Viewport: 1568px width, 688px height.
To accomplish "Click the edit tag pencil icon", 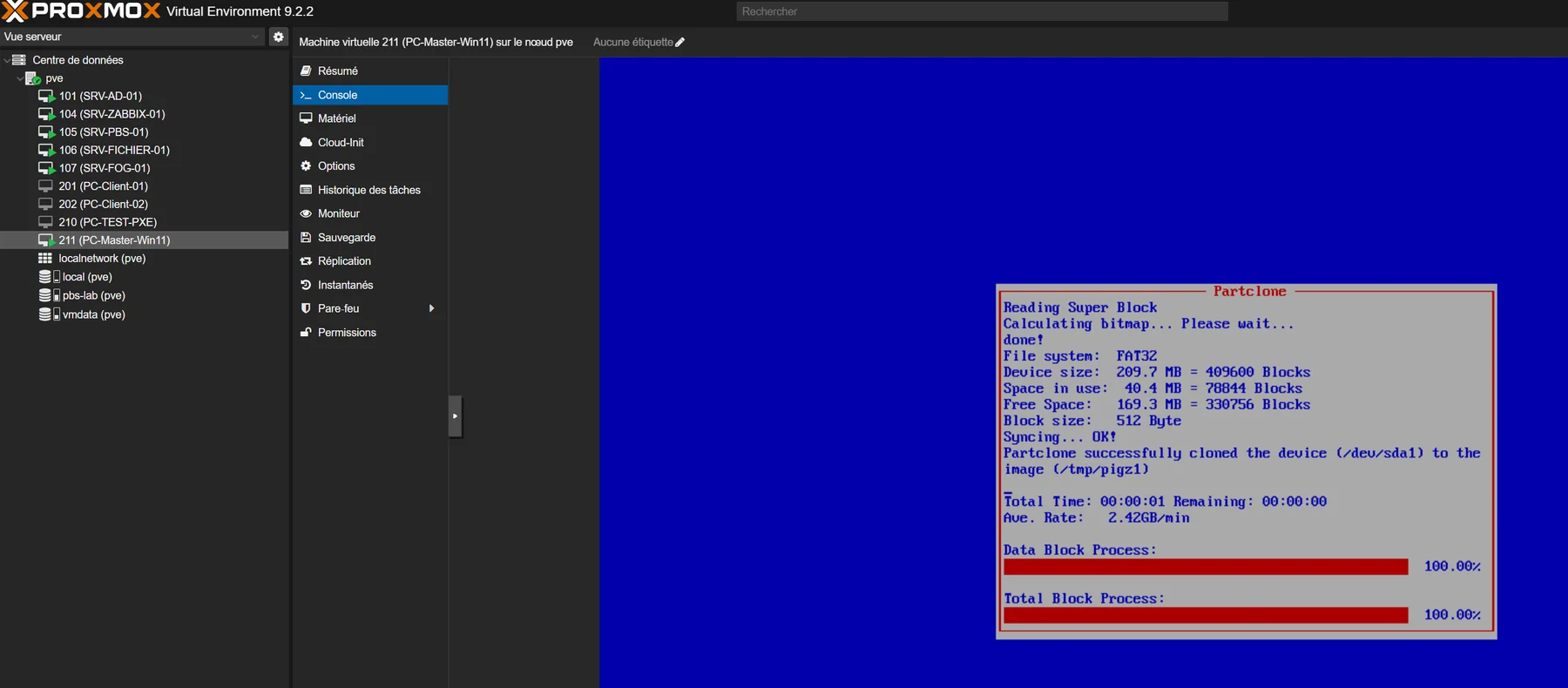I will 680,42.
